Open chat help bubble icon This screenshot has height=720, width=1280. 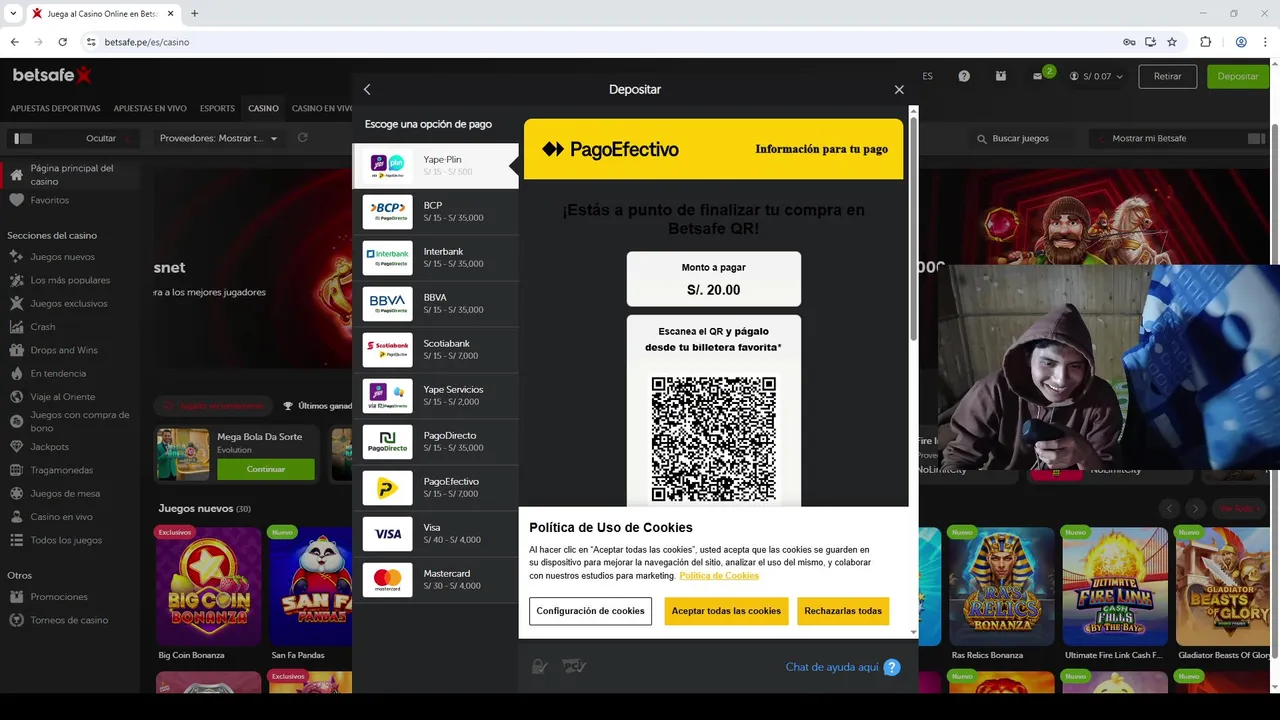[x=892, y=668]
